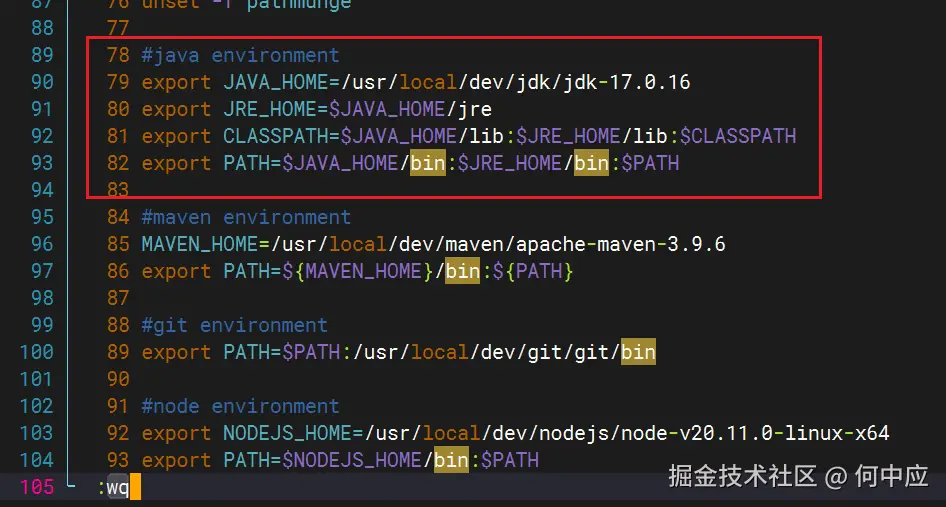946x507 pixels.
Task: Click the ${MAVEN_HOME} variable reference
Action: (358, 271)
